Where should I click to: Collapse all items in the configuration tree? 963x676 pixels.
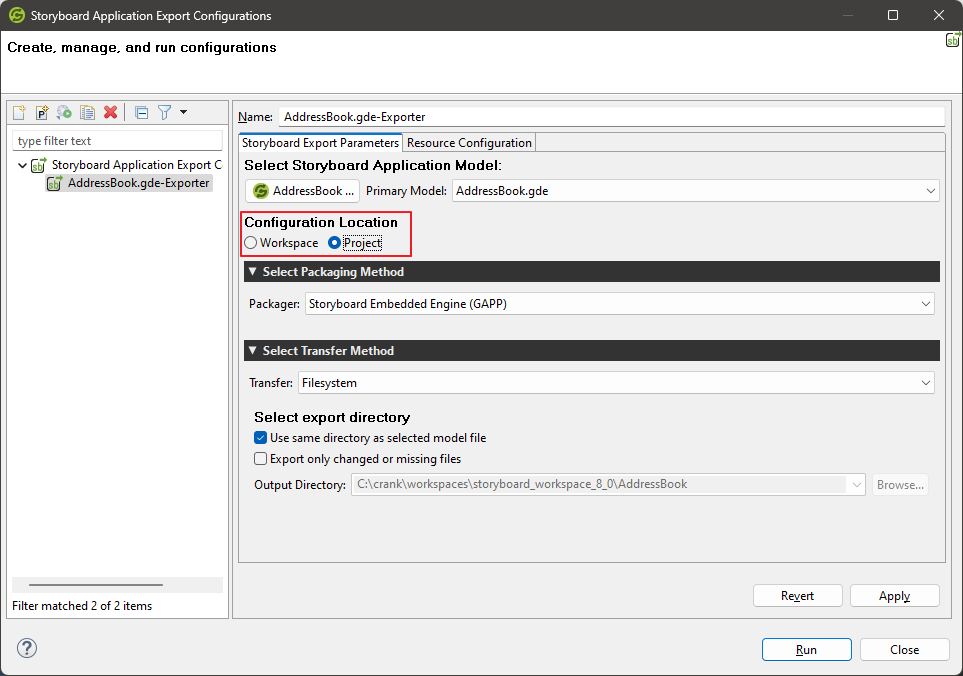[x=141, y=112]
